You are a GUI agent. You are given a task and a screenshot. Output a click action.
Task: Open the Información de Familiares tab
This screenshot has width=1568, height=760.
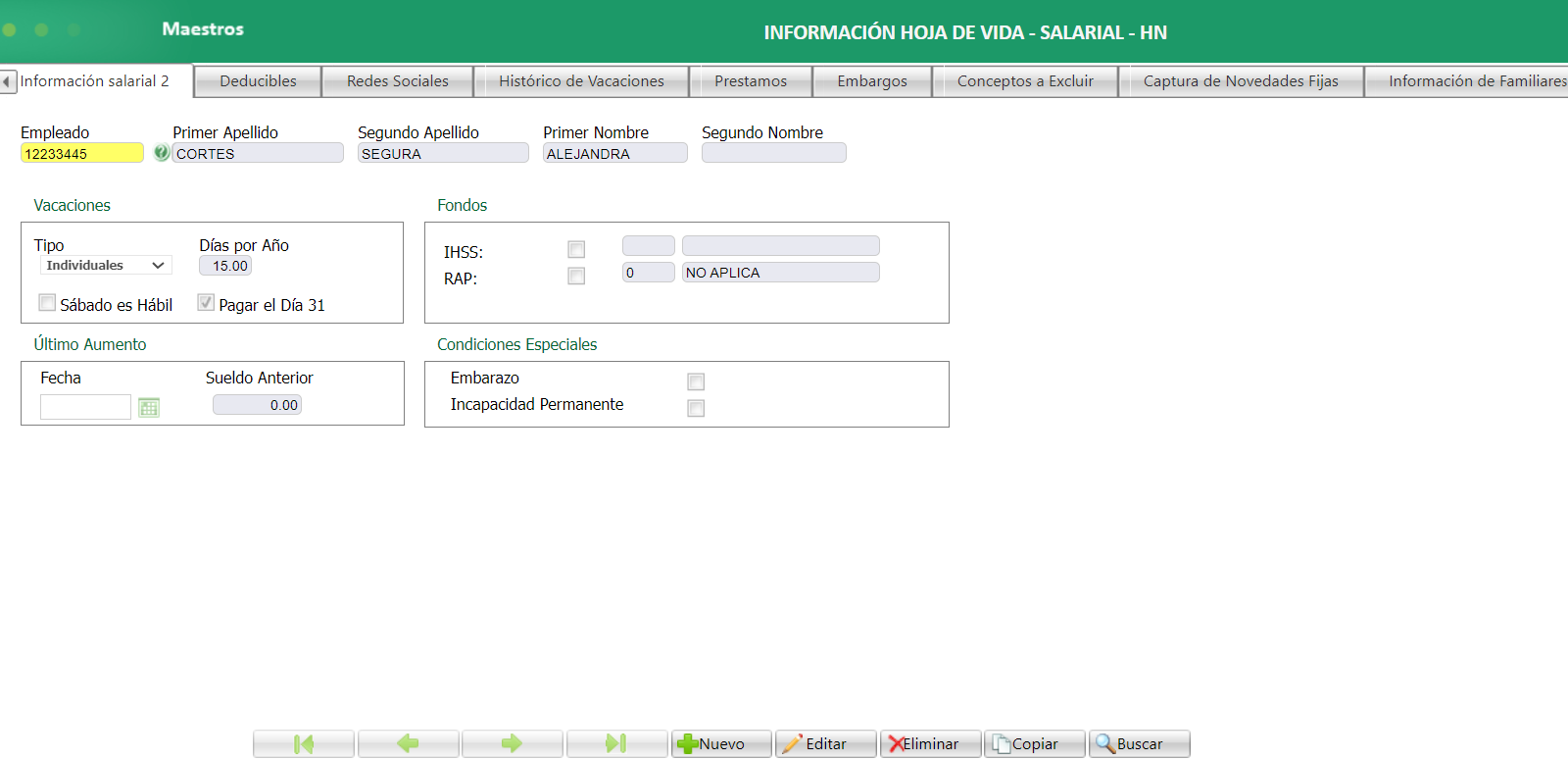(x=1467, y=81)
